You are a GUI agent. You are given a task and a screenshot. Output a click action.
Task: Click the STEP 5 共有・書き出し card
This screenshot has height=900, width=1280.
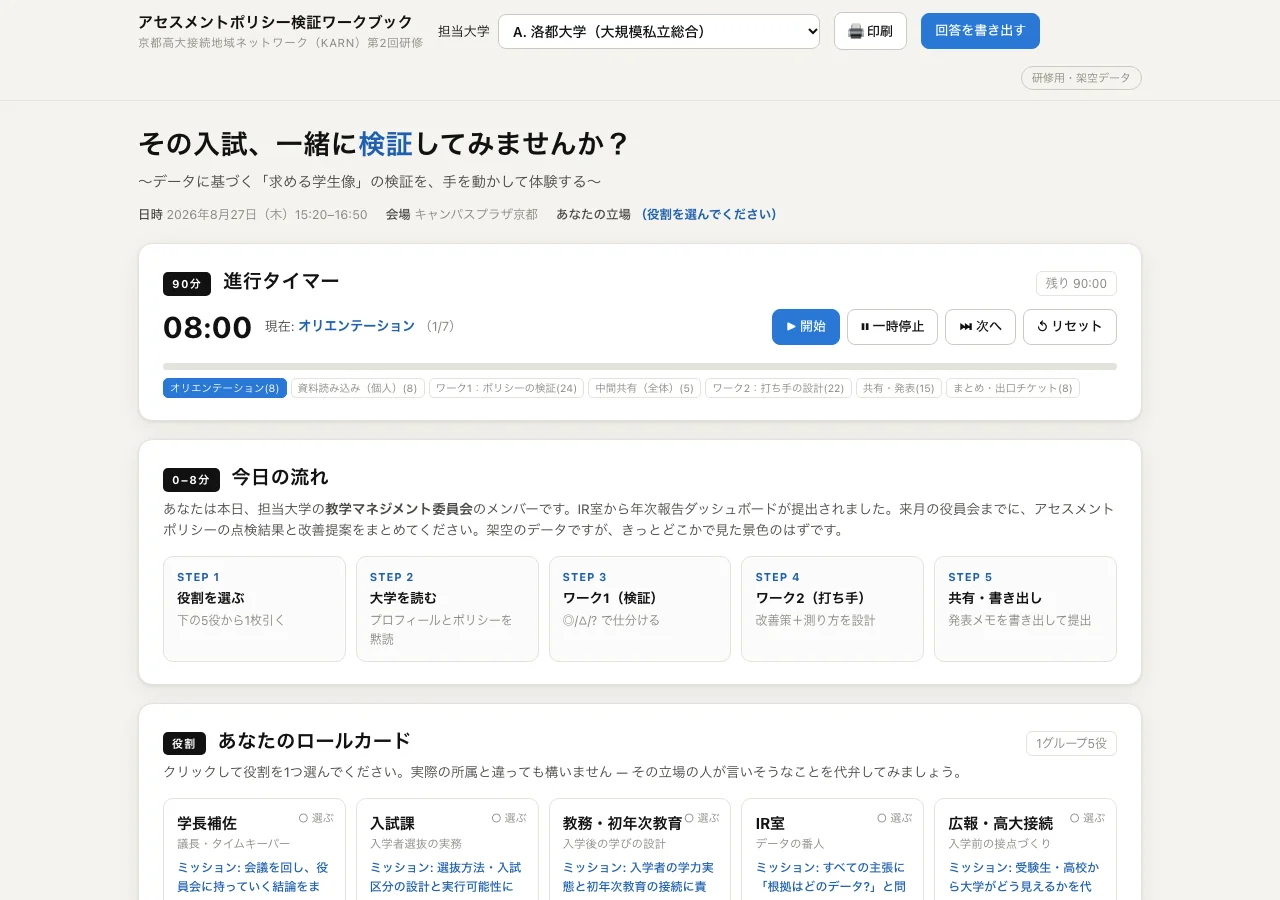1025,609
